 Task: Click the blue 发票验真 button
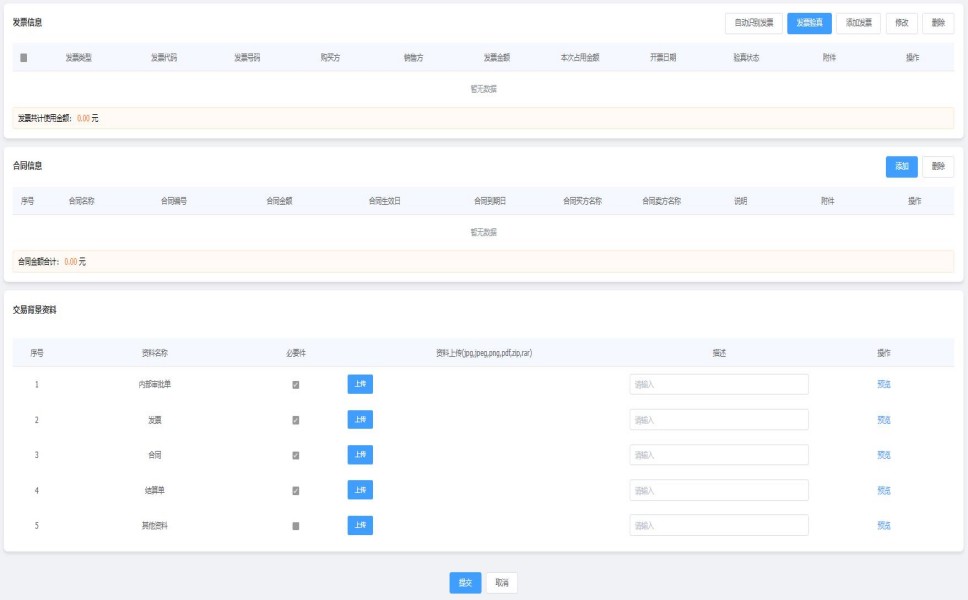tap(809, 24)
